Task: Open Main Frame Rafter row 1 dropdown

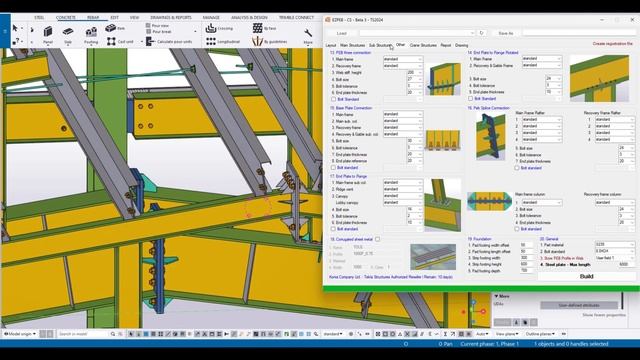Action: point(542,119)
